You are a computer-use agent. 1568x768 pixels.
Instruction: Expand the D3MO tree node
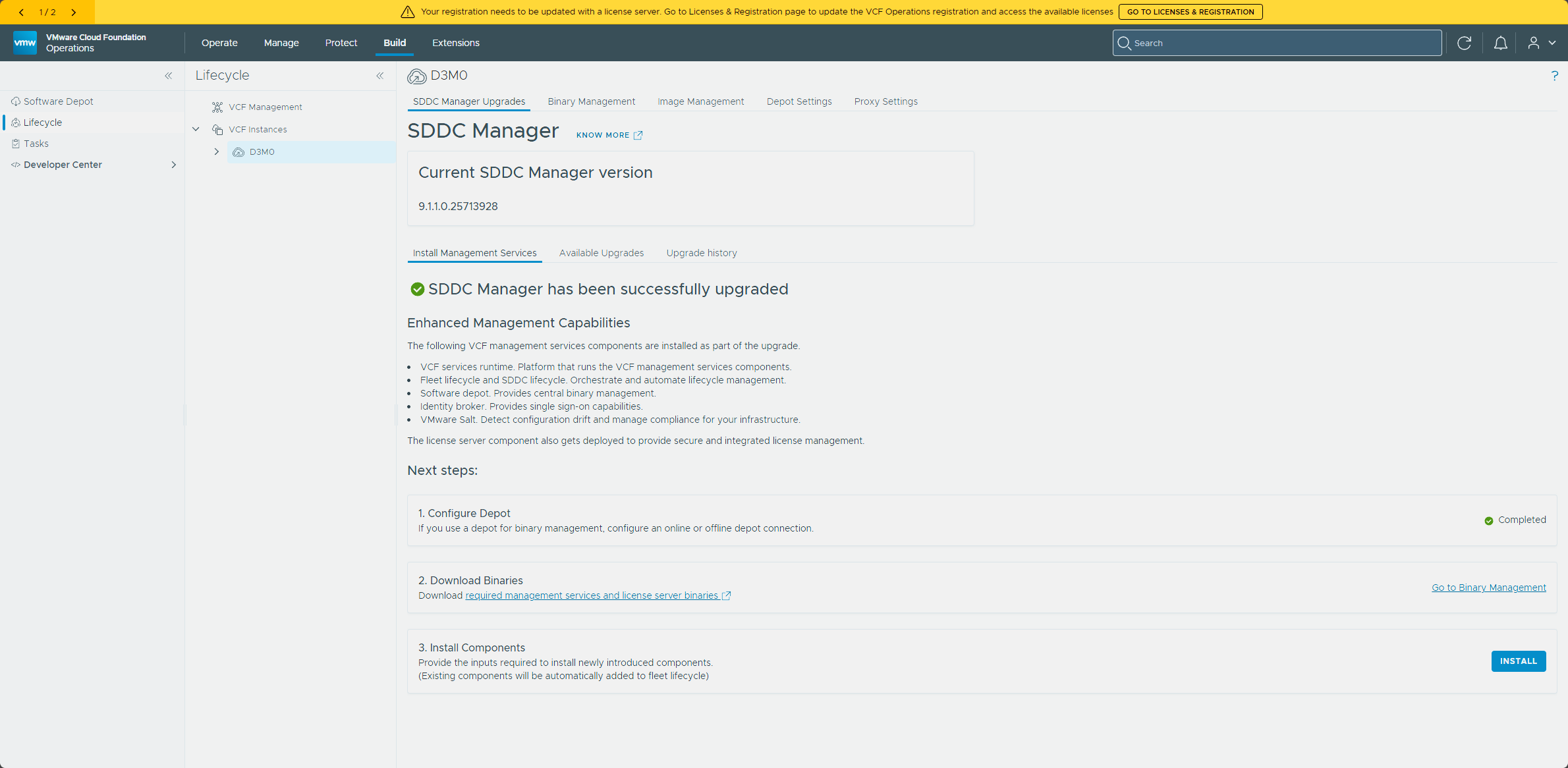click(216, 151)
